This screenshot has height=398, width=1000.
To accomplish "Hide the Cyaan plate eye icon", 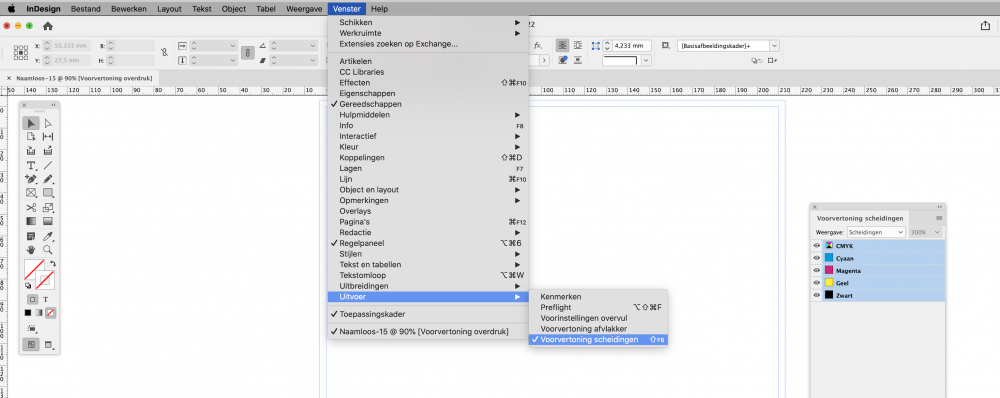I will pyautogui.click(x=816, y=258).
